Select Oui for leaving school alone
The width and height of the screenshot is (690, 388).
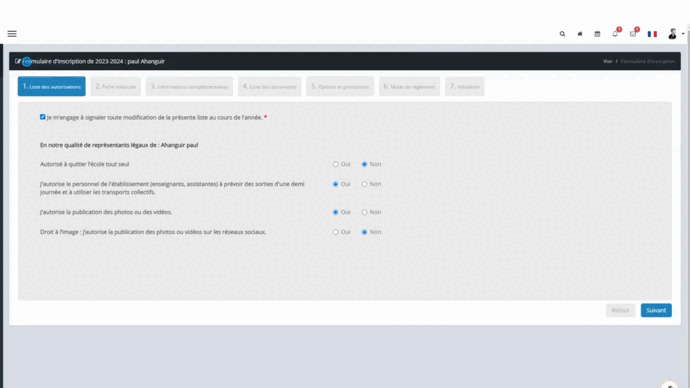[335, 165]
